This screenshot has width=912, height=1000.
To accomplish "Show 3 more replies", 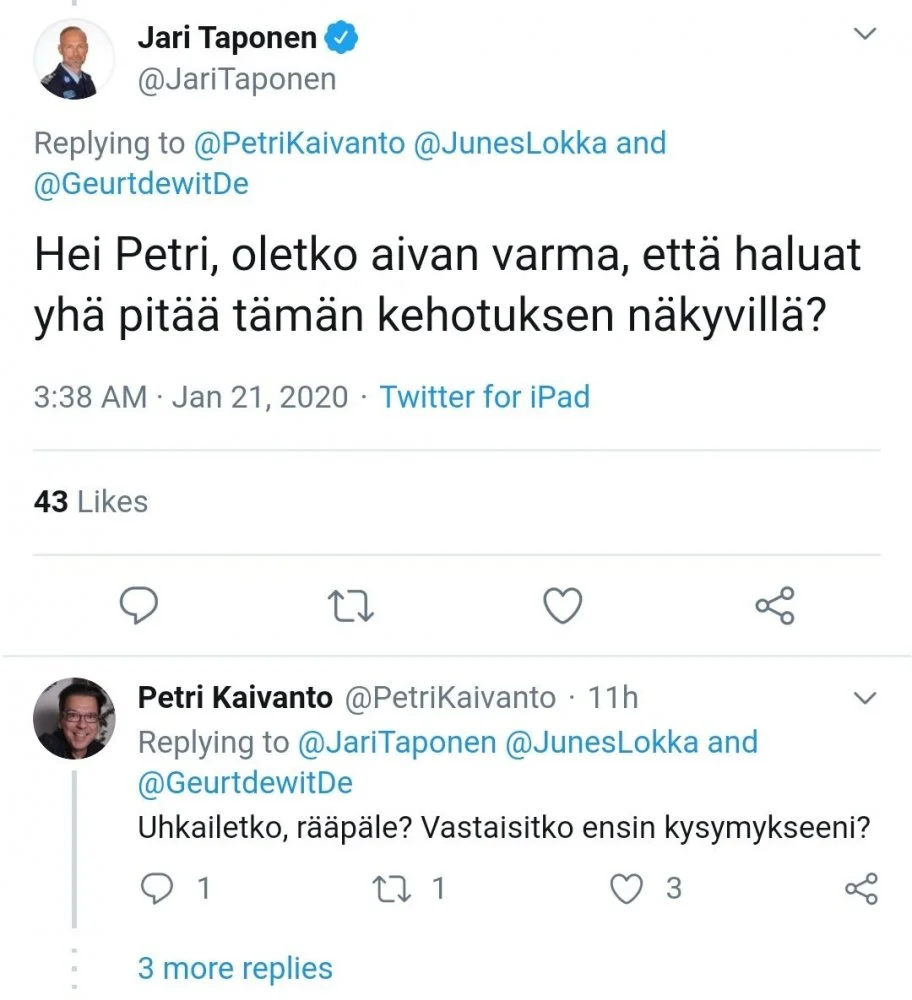I will (x=235, y=968).
